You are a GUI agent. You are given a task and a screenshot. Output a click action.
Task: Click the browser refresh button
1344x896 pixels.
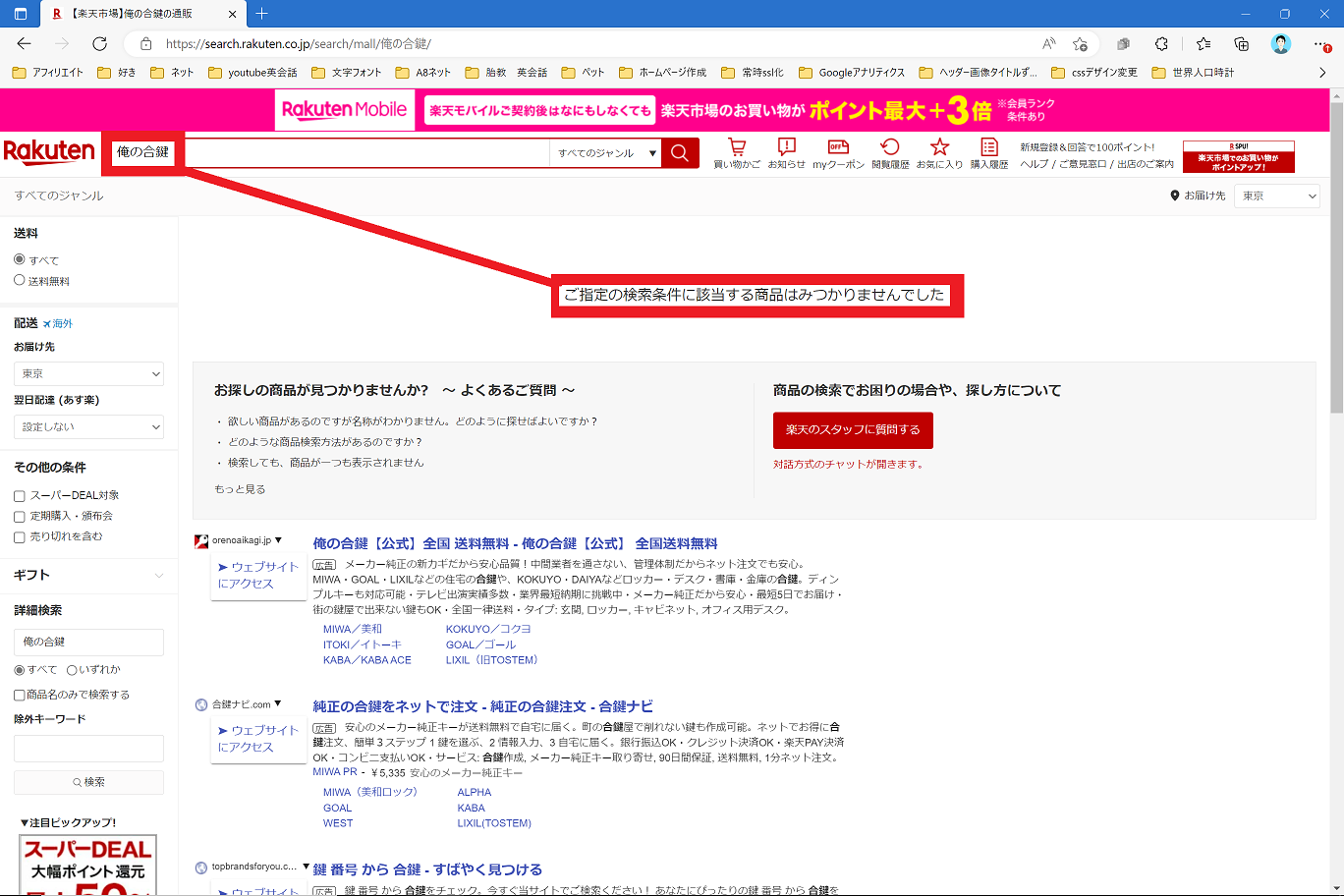click(99, 44)
